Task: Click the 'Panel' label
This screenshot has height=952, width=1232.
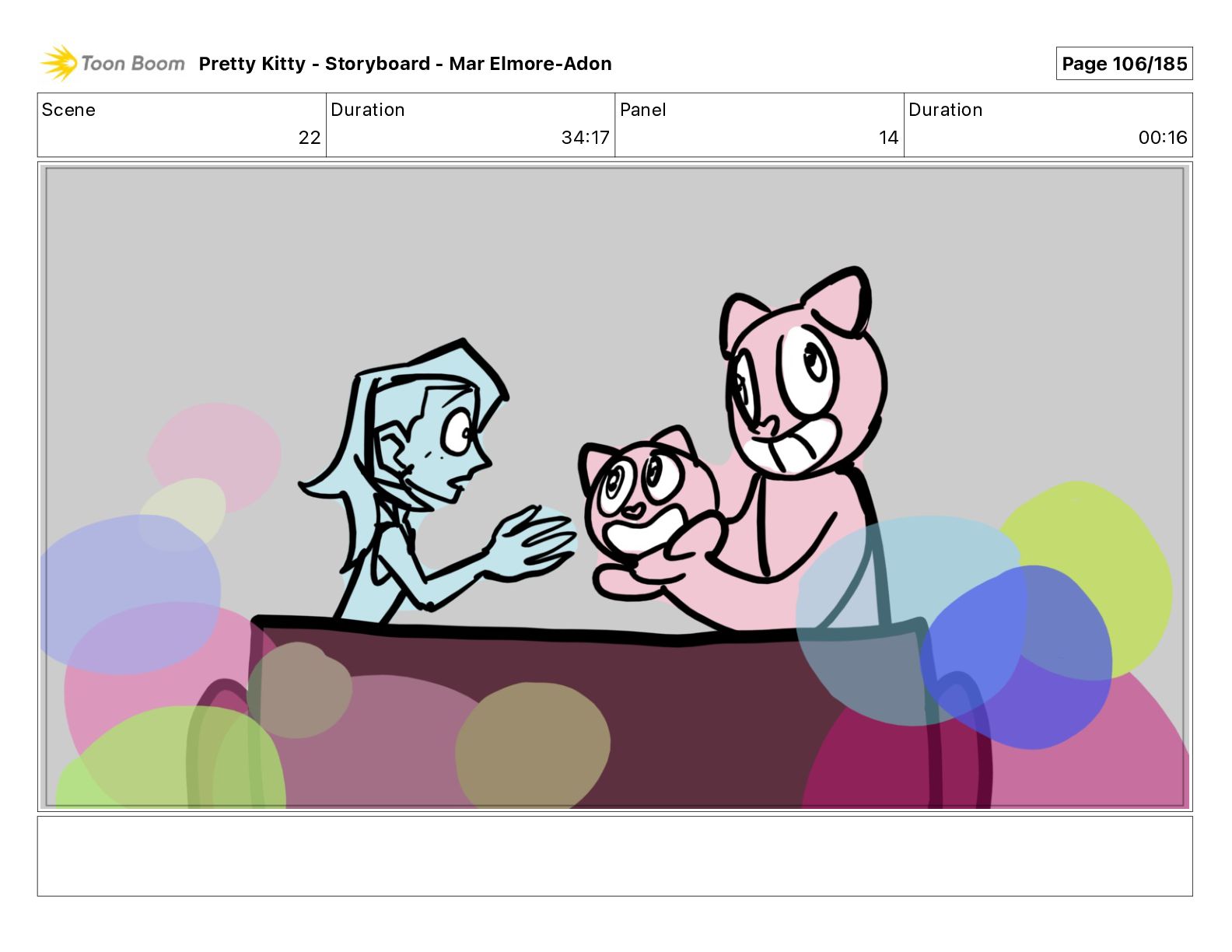Action: [643, 110]
